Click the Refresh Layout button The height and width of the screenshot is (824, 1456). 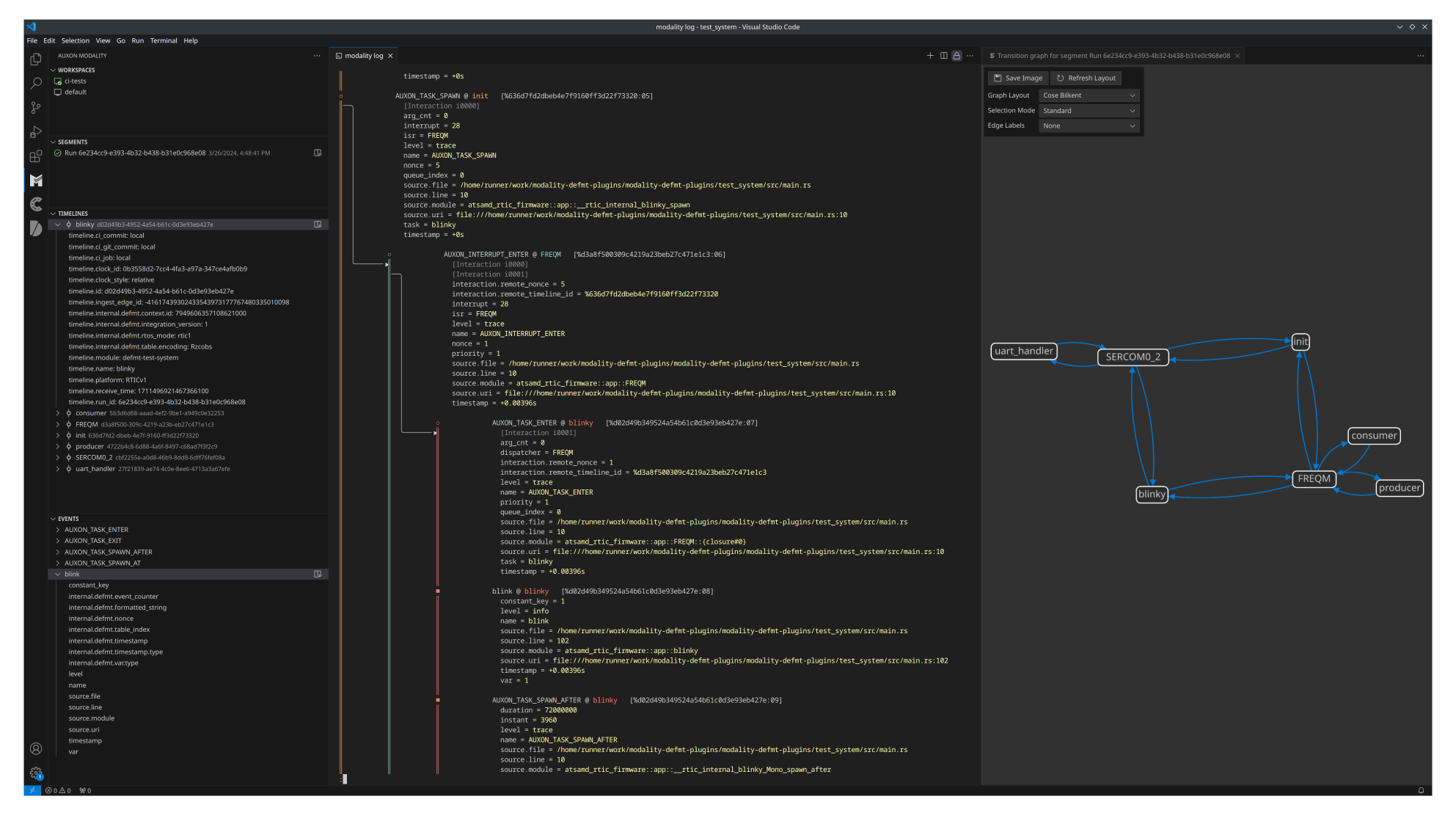1086,78
